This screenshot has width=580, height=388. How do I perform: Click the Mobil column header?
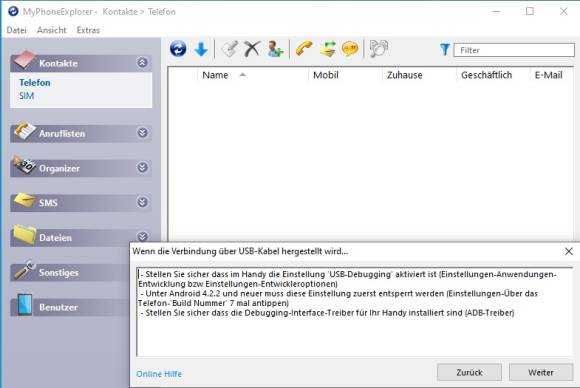(345, 75)
